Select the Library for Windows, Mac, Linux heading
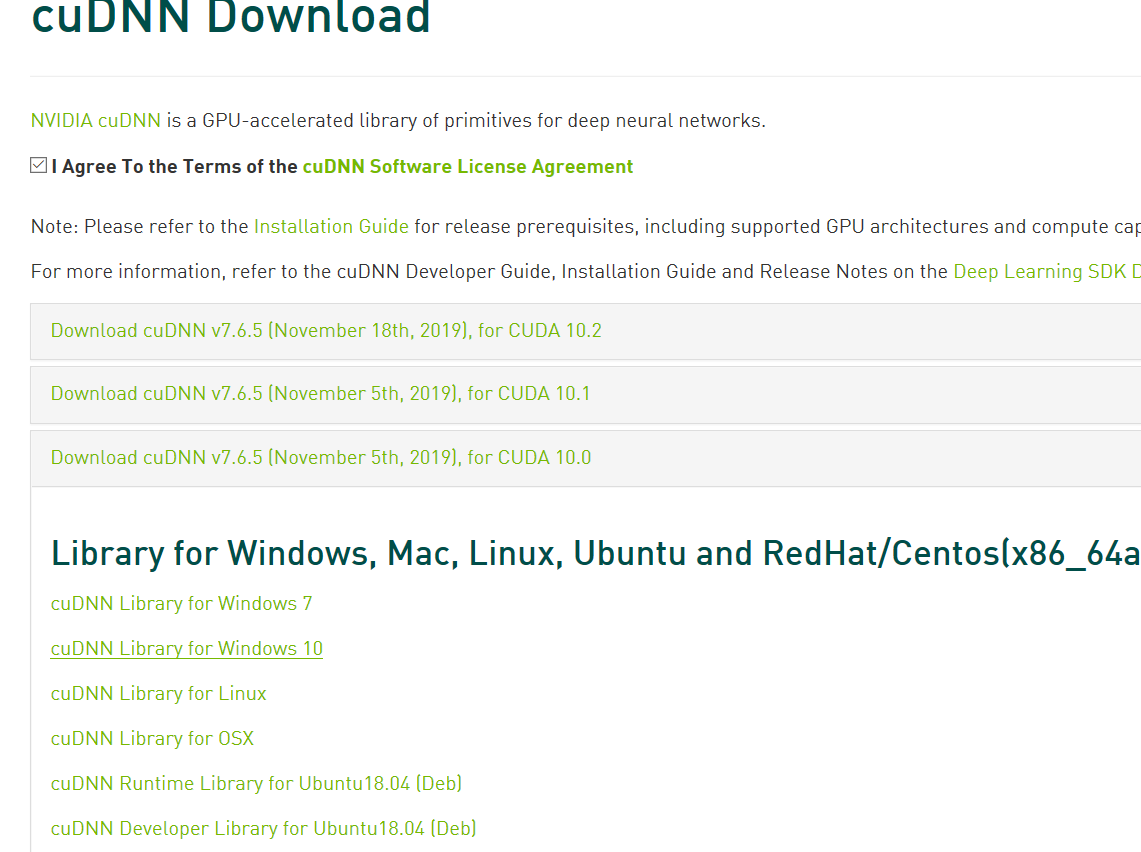This screenshot has width=1141, height=852. click(595, 554)
